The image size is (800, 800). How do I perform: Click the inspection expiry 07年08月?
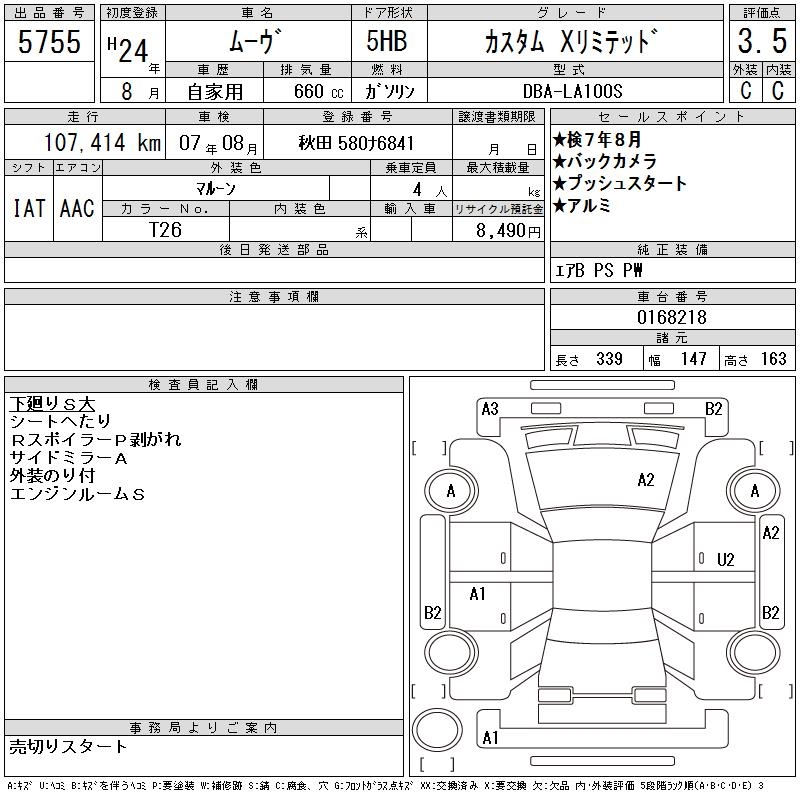point(218,143)
